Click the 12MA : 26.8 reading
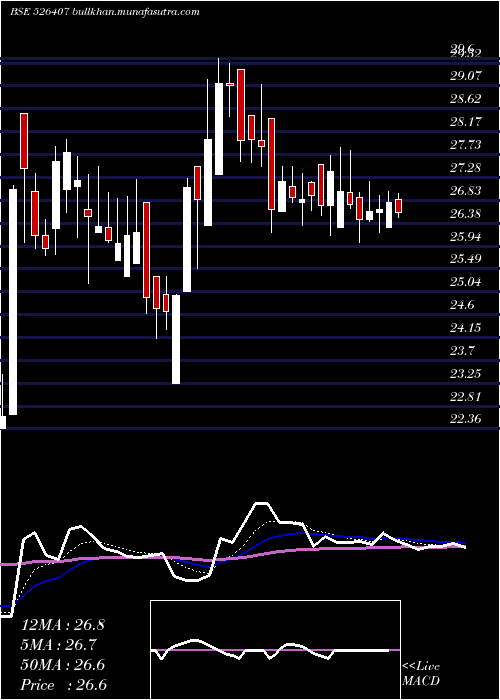 tap(63, 625)
